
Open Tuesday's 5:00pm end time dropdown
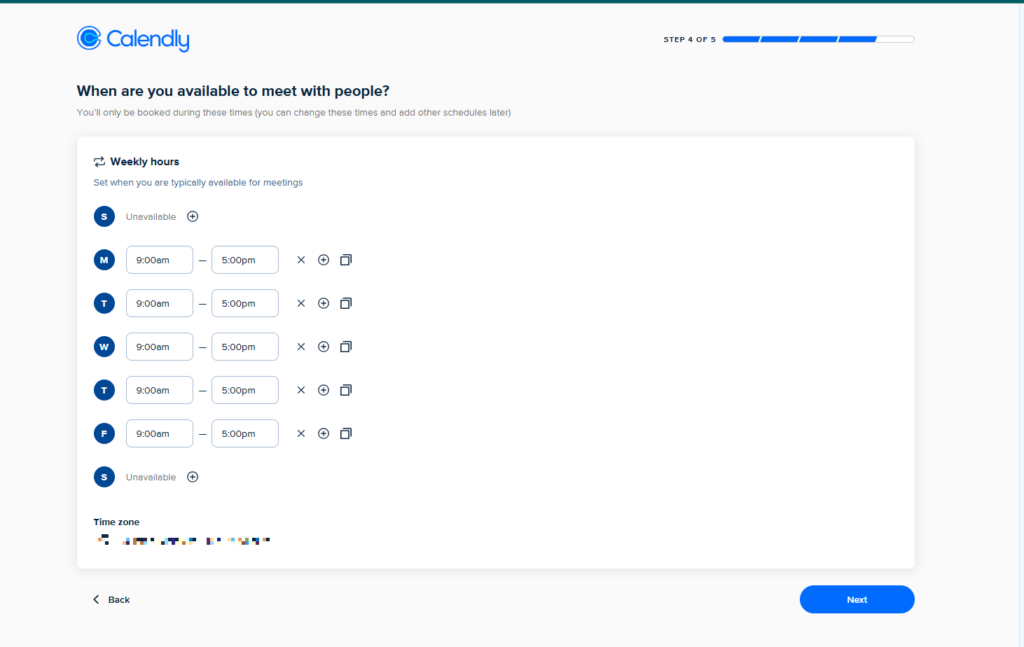click(x=245, y=303)
